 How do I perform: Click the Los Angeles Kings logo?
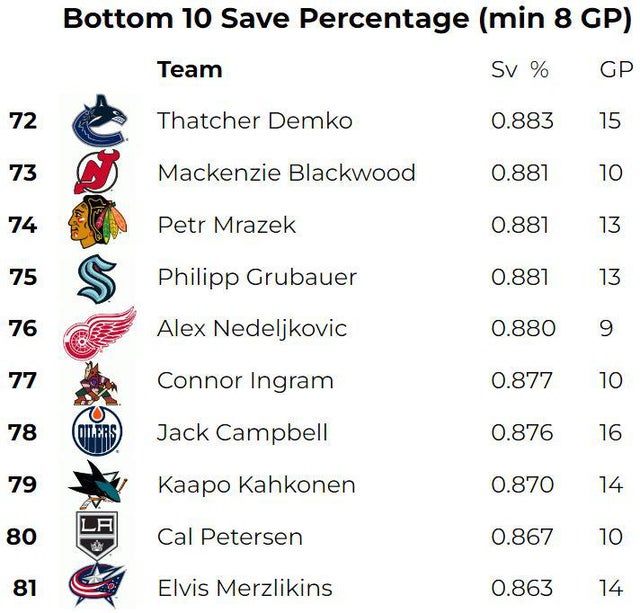[98, 537]
